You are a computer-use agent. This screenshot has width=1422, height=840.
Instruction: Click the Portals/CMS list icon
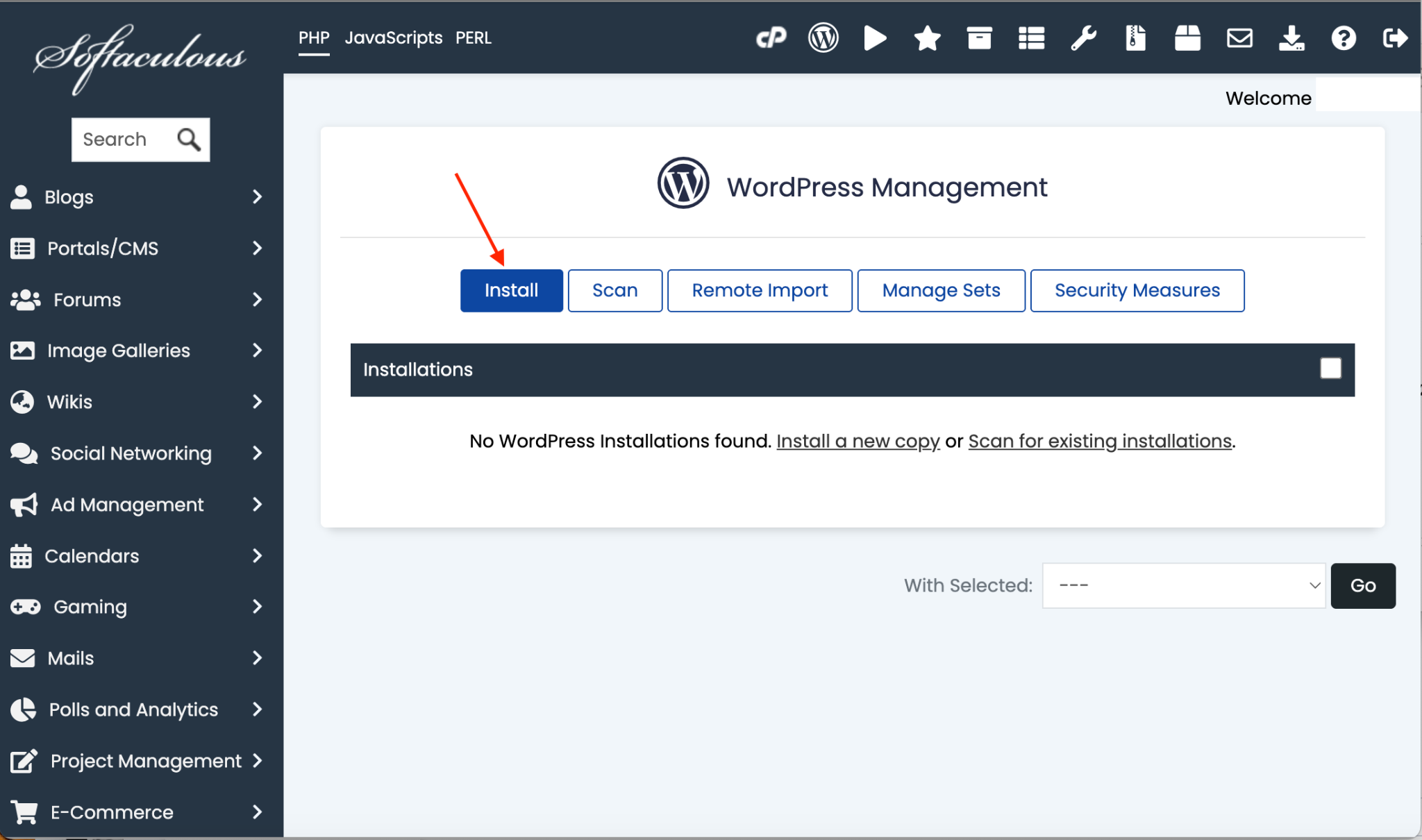22,248
